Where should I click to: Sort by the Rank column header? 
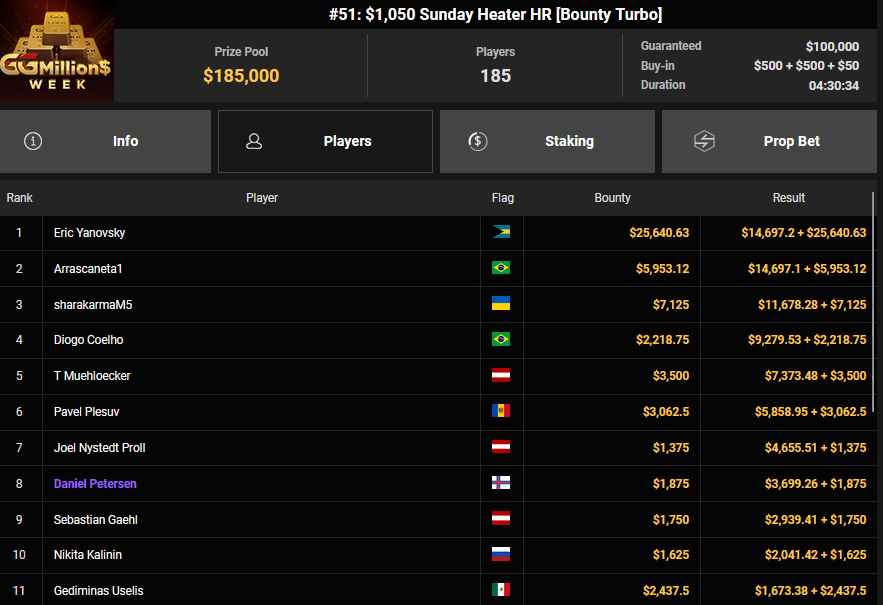click(x=20, y=198)
